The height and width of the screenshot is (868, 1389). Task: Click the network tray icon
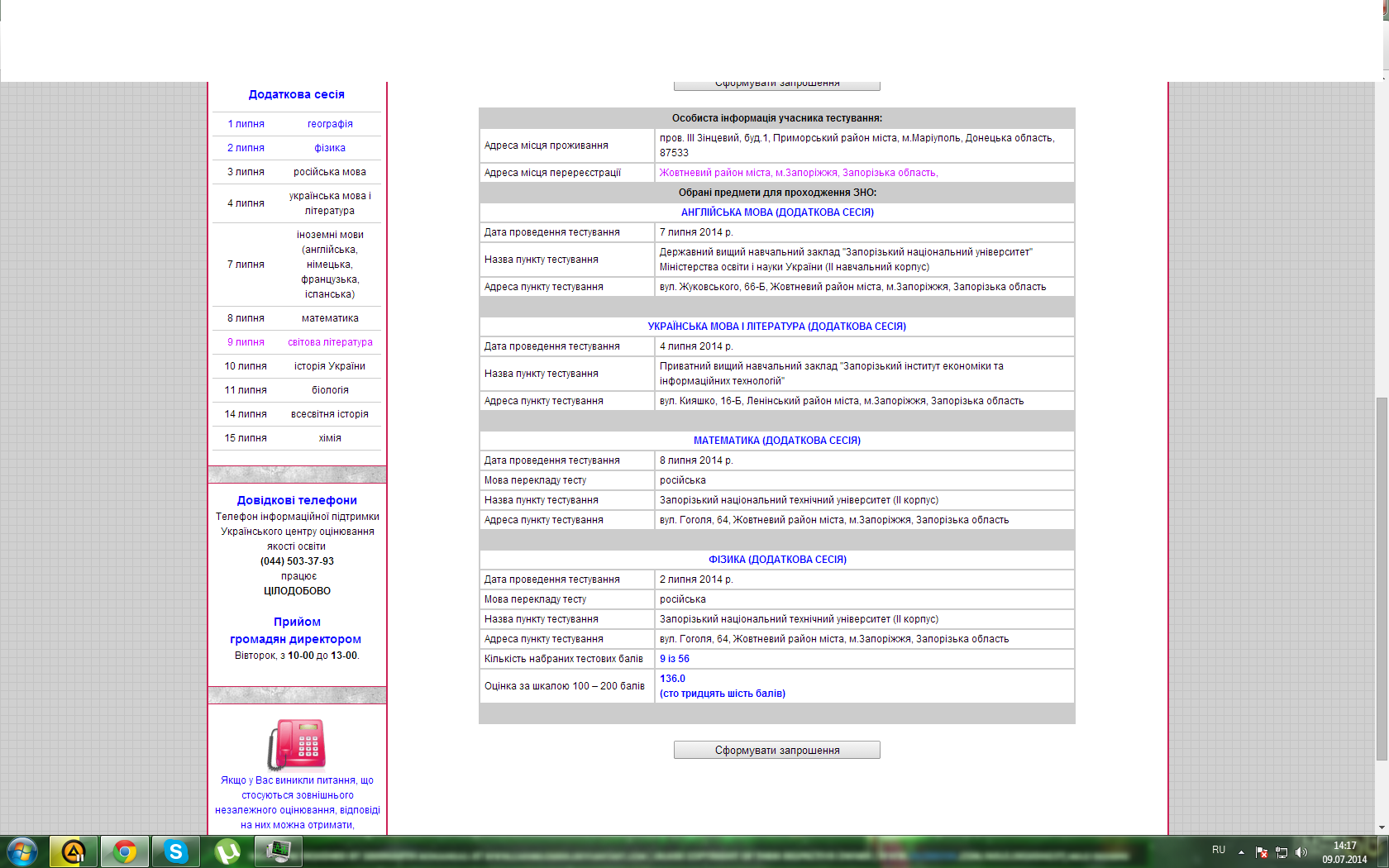[x=1282, y=852]
